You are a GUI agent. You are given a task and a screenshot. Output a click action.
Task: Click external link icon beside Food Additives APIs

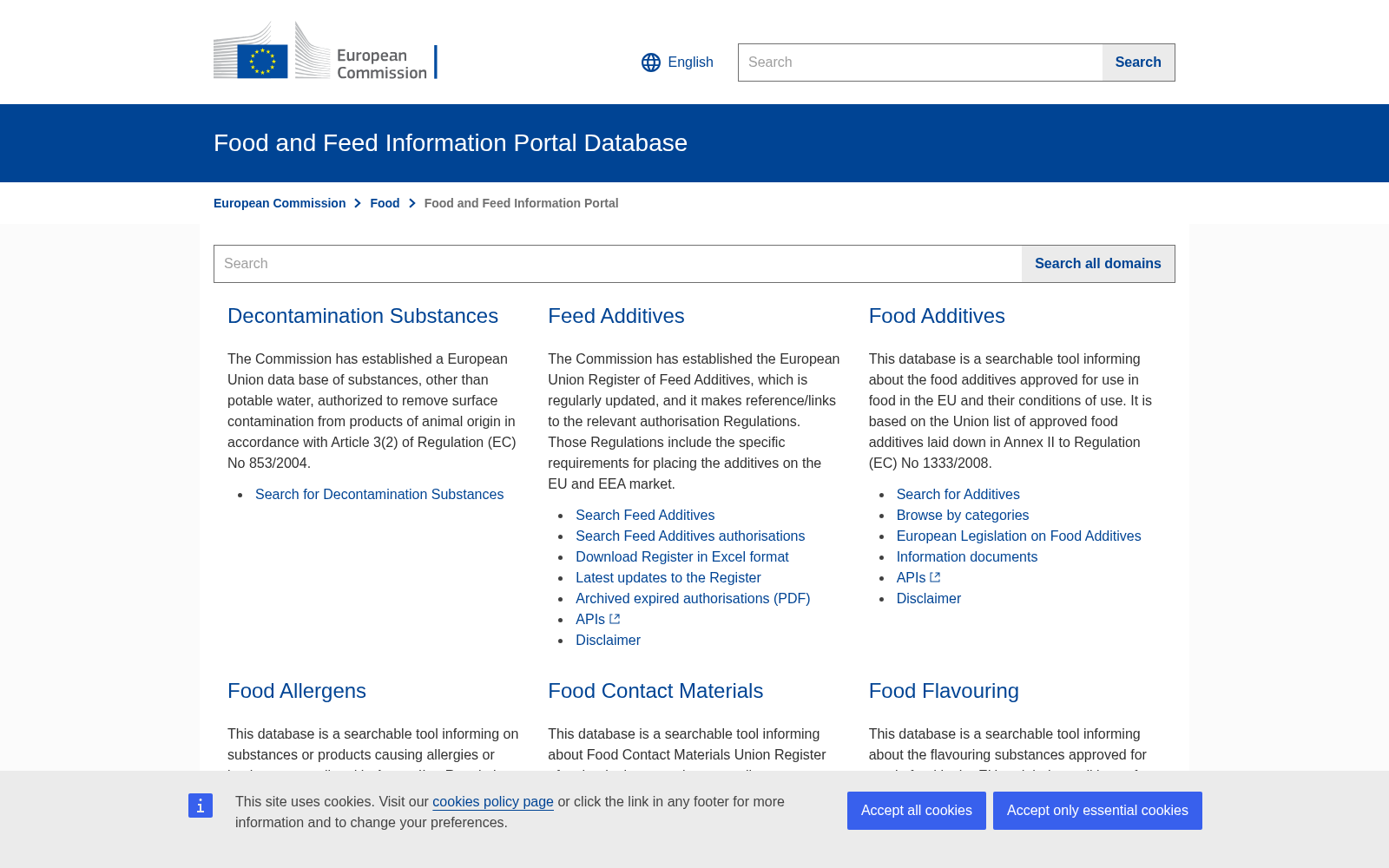point(935,577)
